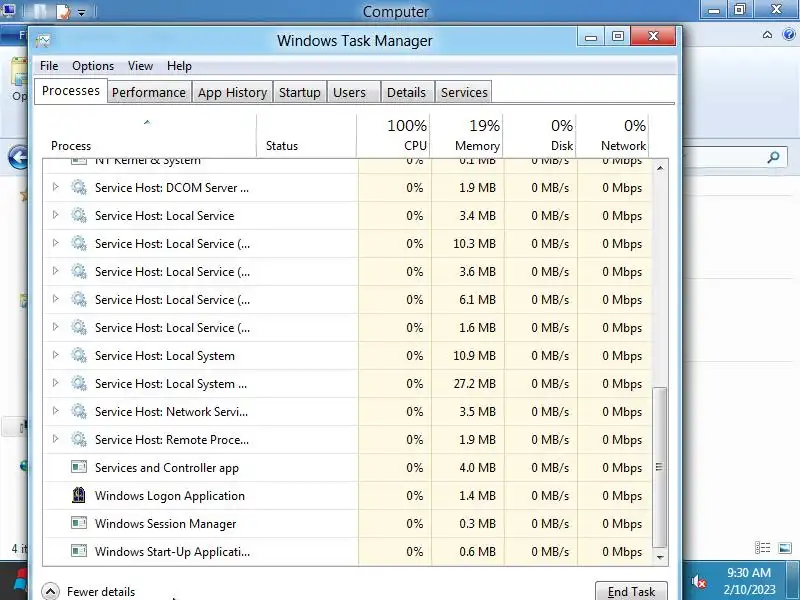Screen dimensions: 800x600
Task: Switch to details view icon in Computer window
Action: point(763,548)
